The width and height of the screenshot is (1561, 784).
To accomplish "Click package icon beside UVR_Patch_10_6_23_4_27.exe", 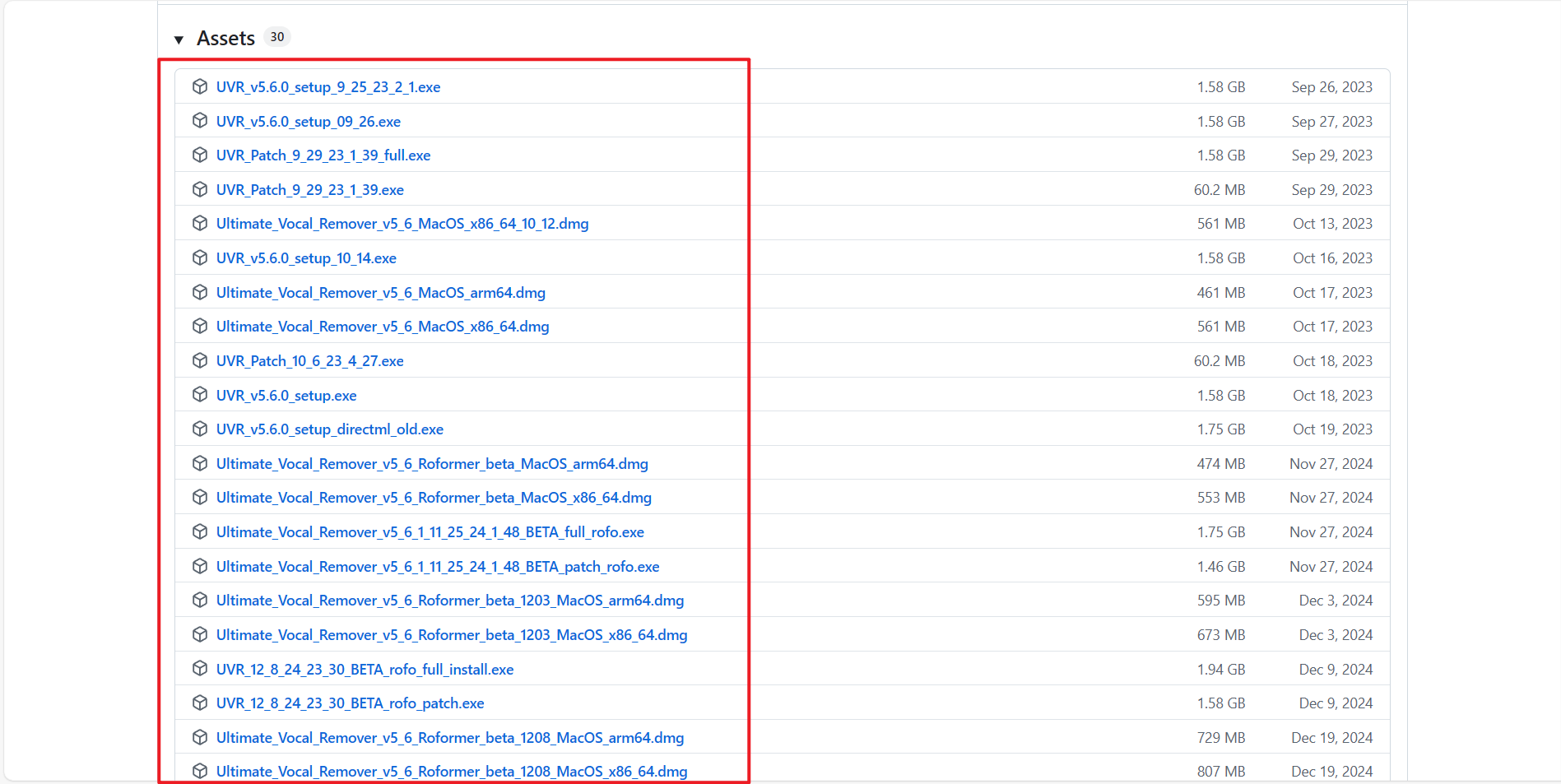I will (x=200, y=360).
